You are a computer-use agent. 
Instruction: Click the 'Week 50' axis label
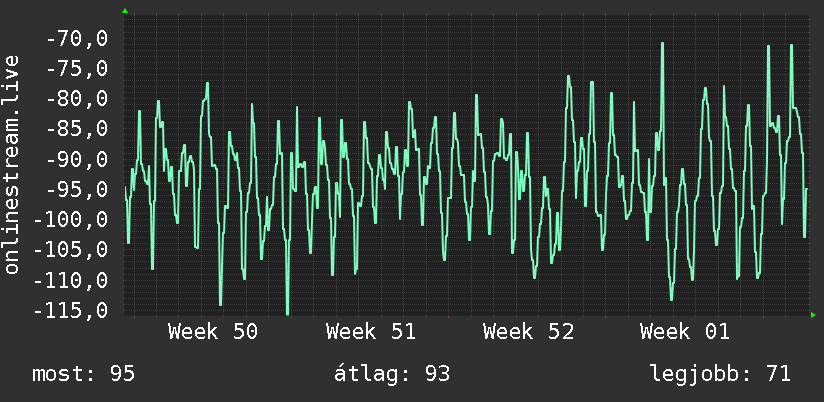[x=213, y=332]
